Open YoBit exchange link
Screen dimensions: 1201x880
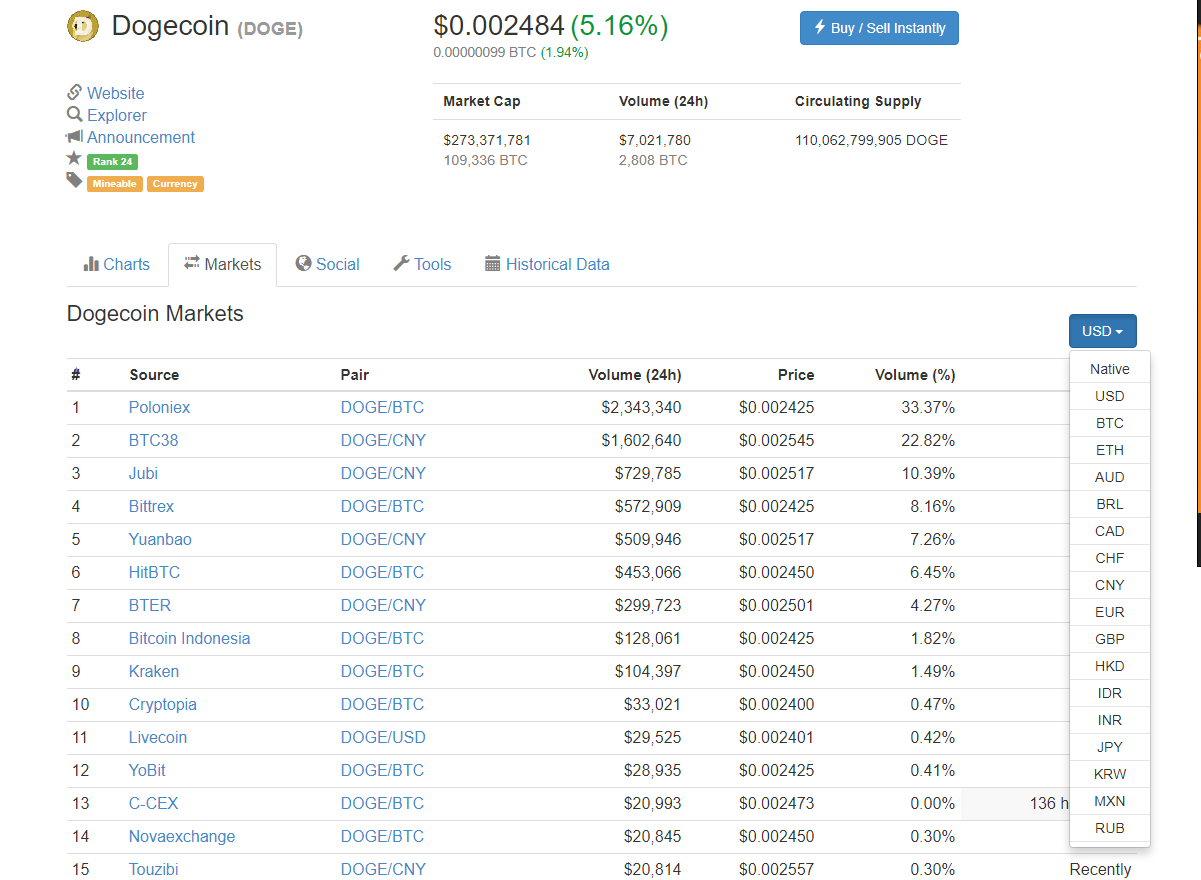click(147, 770)
